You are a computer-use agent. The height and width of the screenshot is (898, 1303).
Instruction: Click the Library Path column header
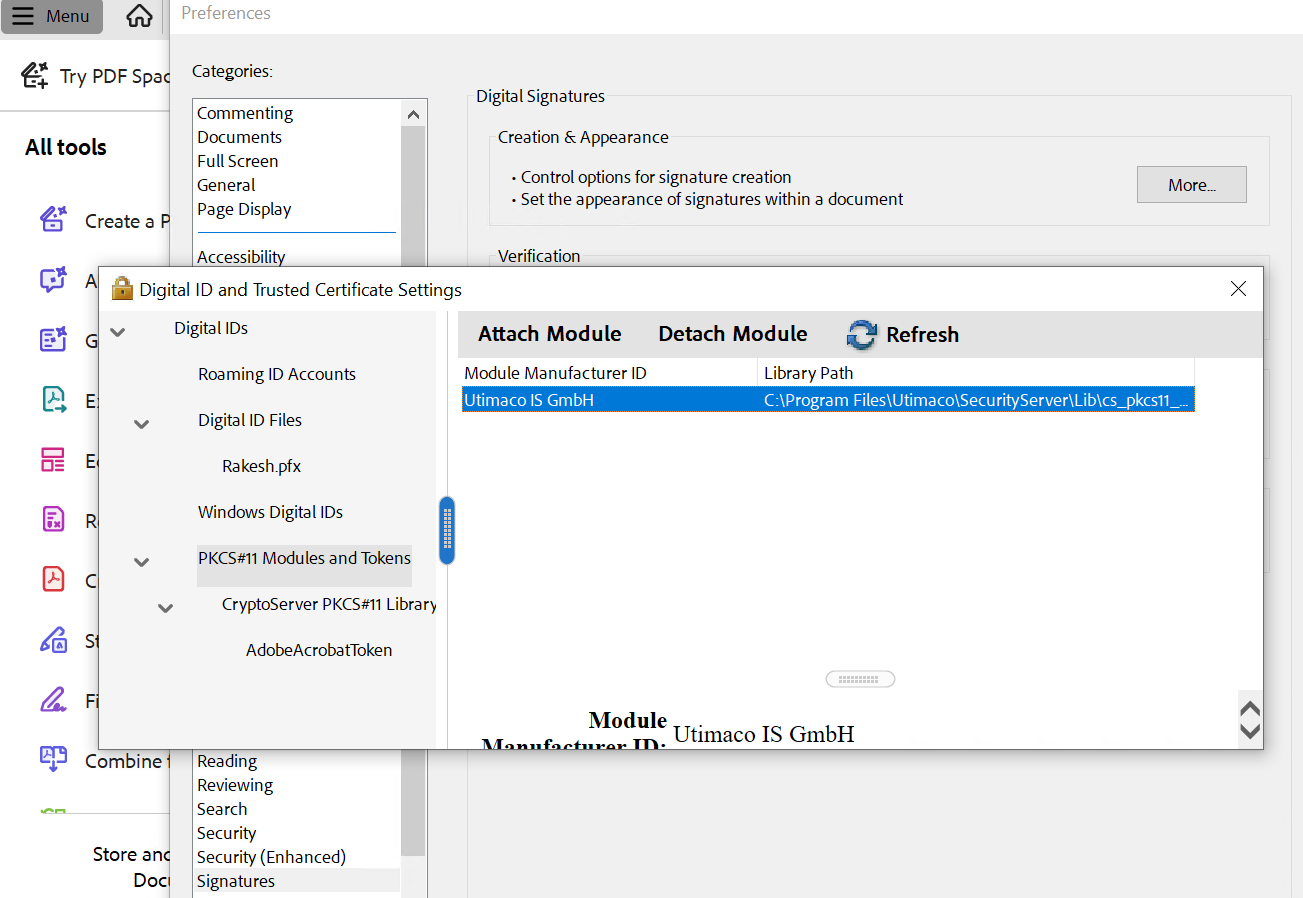pos(976,373)
